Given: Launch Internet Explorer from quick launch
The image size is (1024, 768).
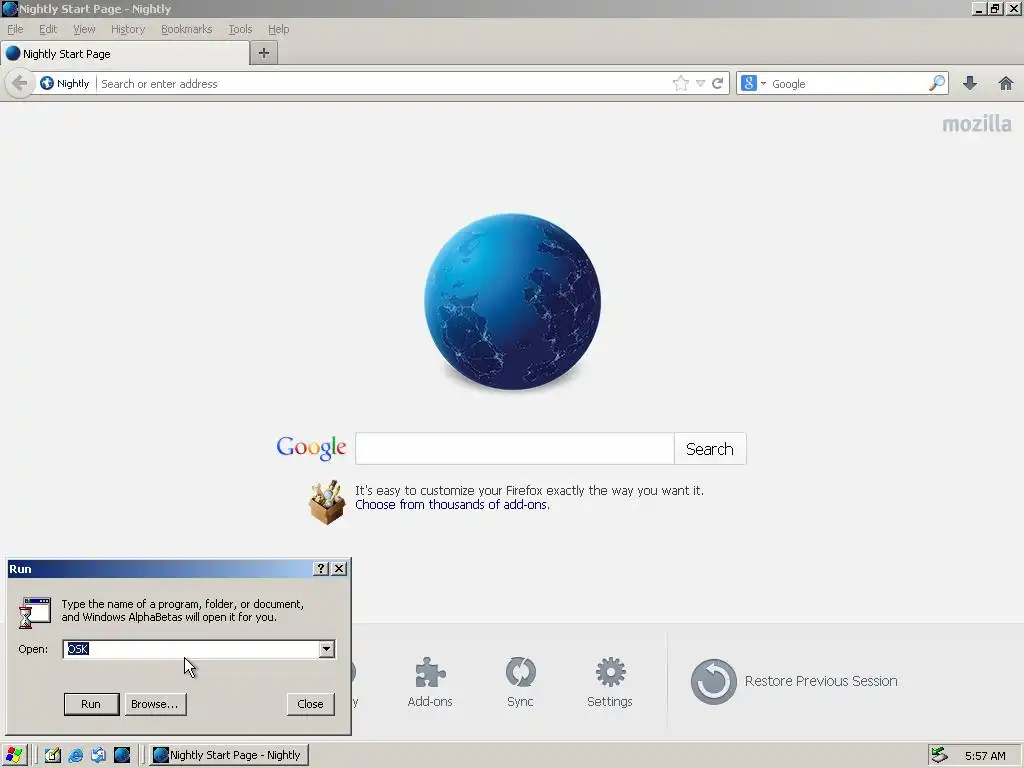Looking at the screenshot, I should (x=76, y=755).
